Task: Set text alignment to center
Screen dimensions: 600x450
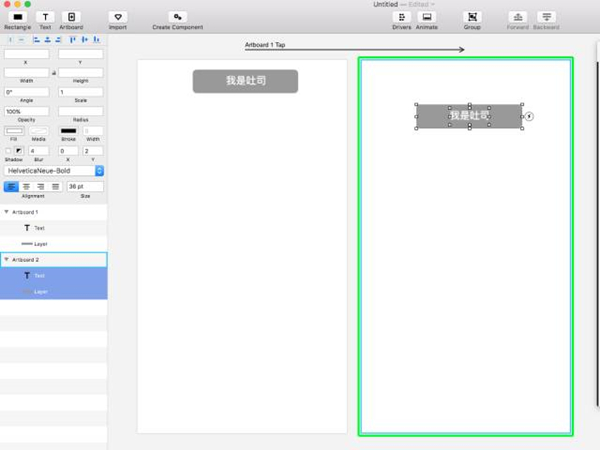Action: point(26,186)
